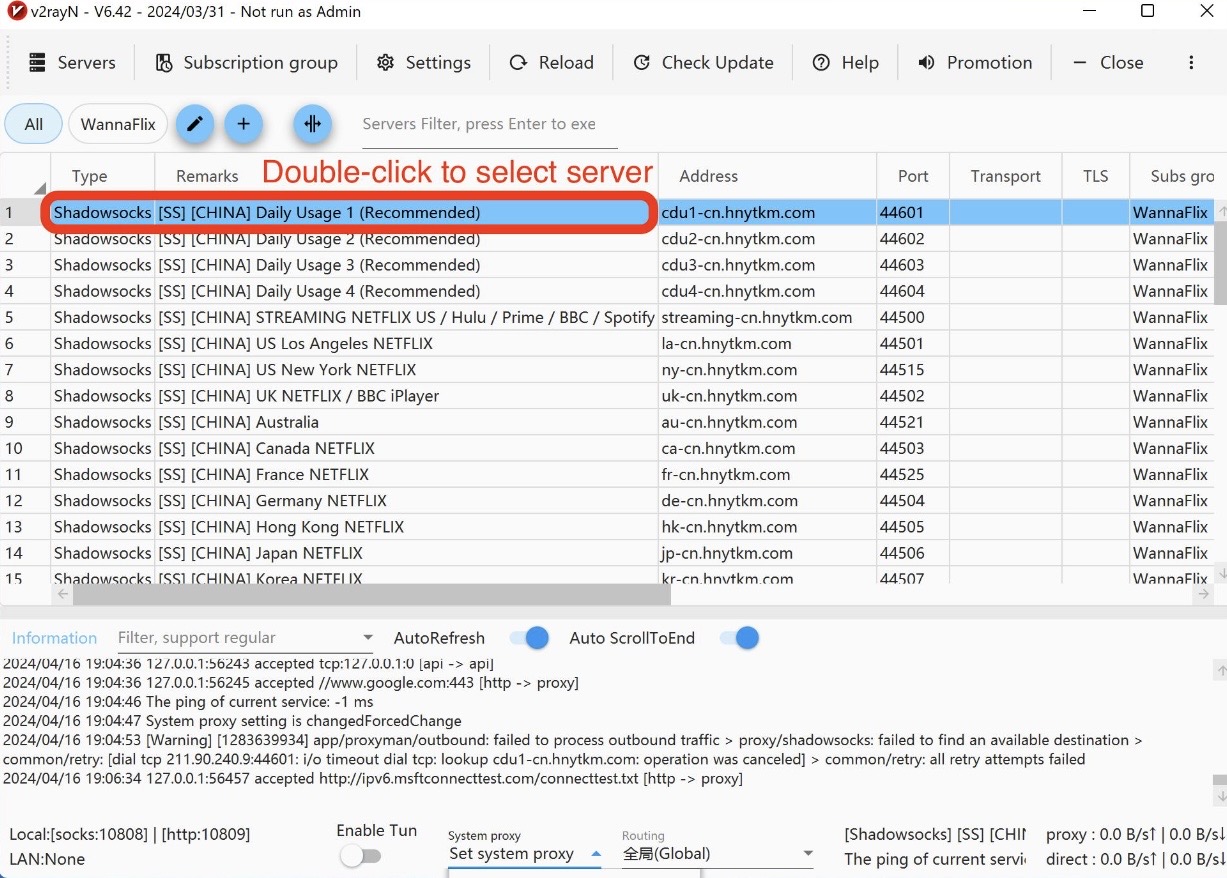Image resolution: width=1227 pixels, height=878 pixels.
Task: Open the Subscription group menu
Action: pos(247,62)
